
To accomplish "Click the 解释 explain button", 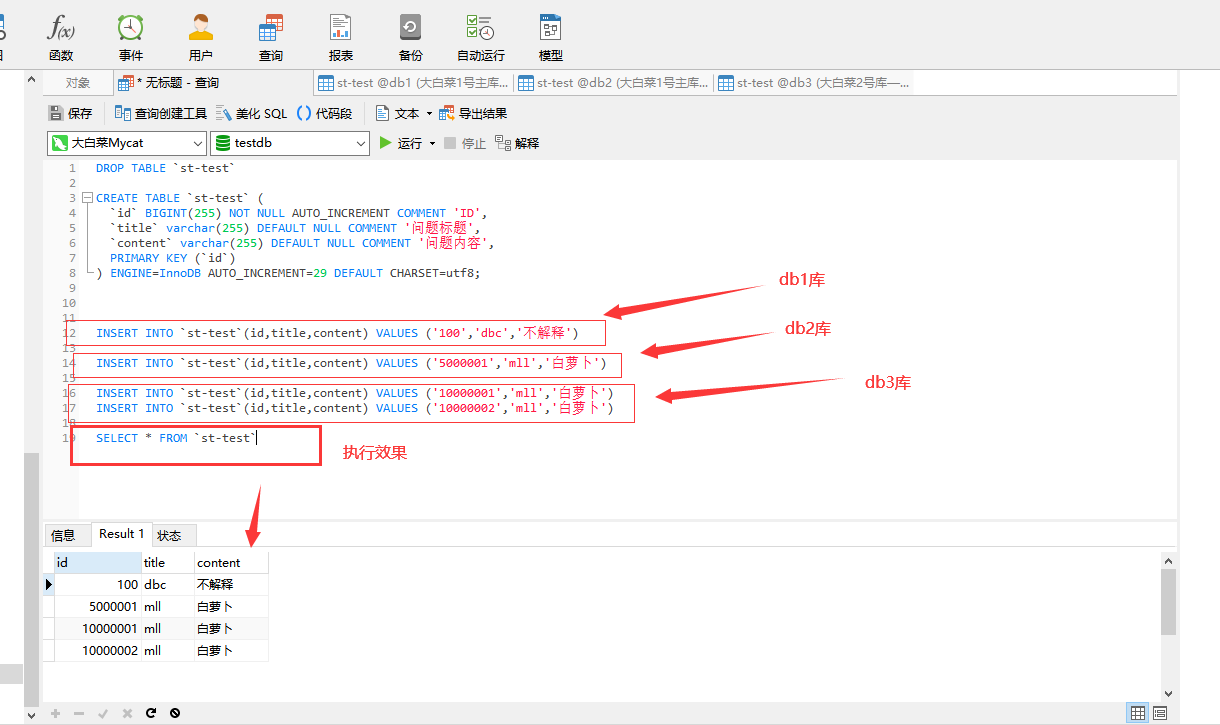I will pos(517,143).
